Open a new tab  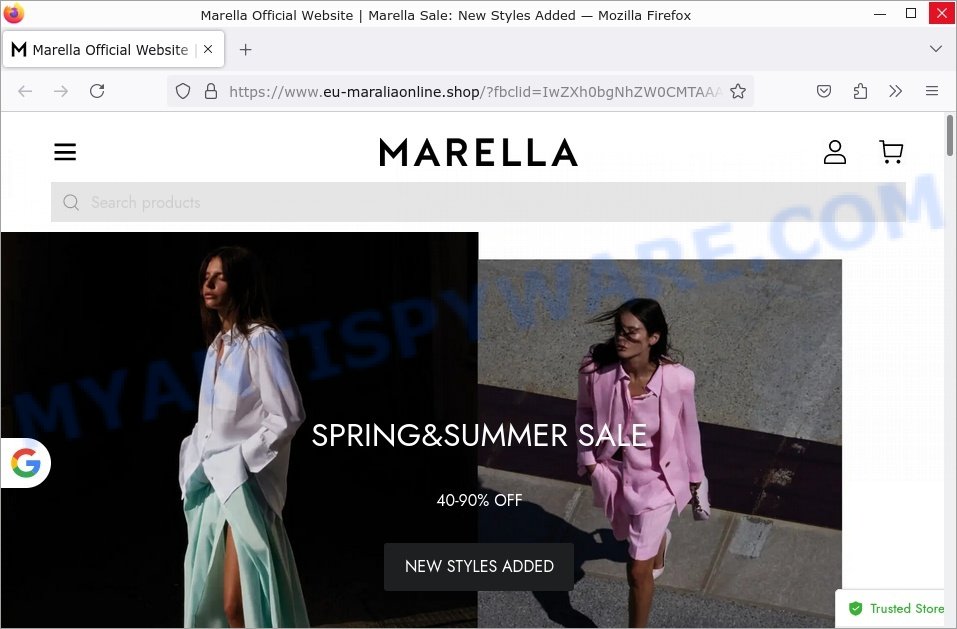pyautogui.click(x=245, y=49)
